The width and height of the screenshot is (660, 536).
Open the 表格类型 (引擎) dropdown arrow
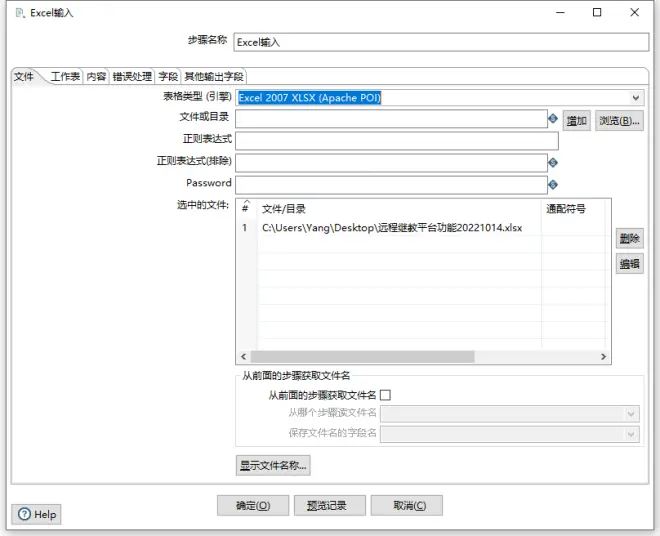click(636, 98)
